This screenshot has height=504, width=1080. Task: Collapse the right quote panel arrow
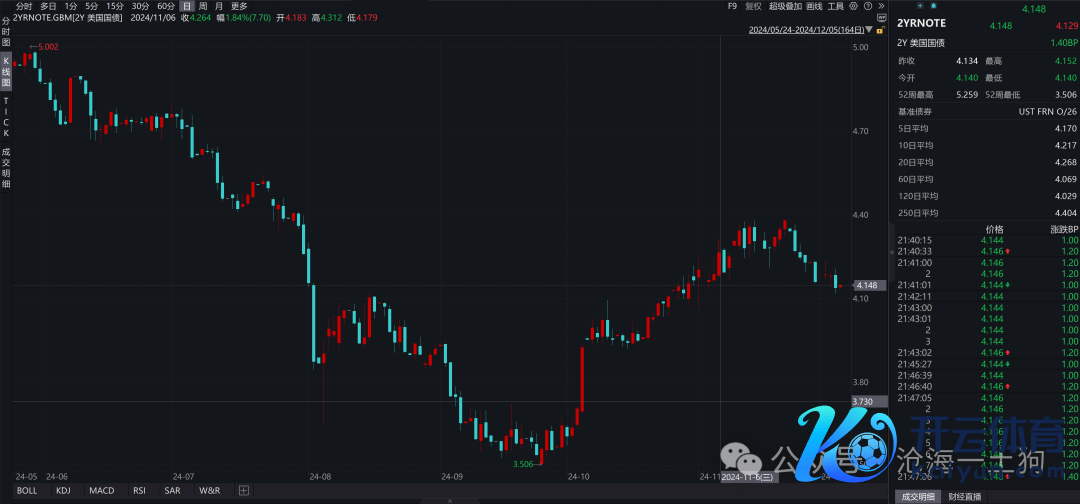(891, 254)
